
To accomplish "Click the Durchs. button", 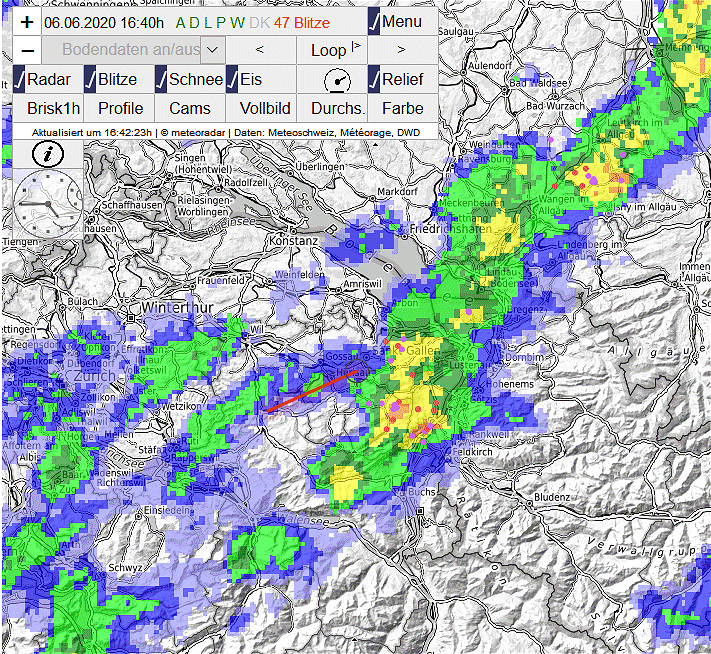I will [332, 108].
